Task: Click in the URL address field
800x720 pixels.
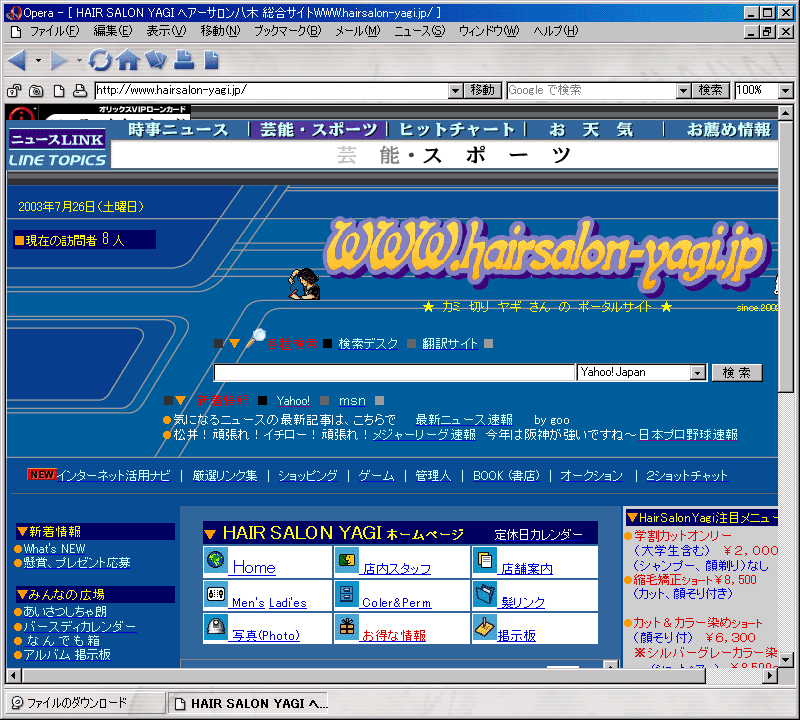Action: pyautogui.click(x=272, y=91)
